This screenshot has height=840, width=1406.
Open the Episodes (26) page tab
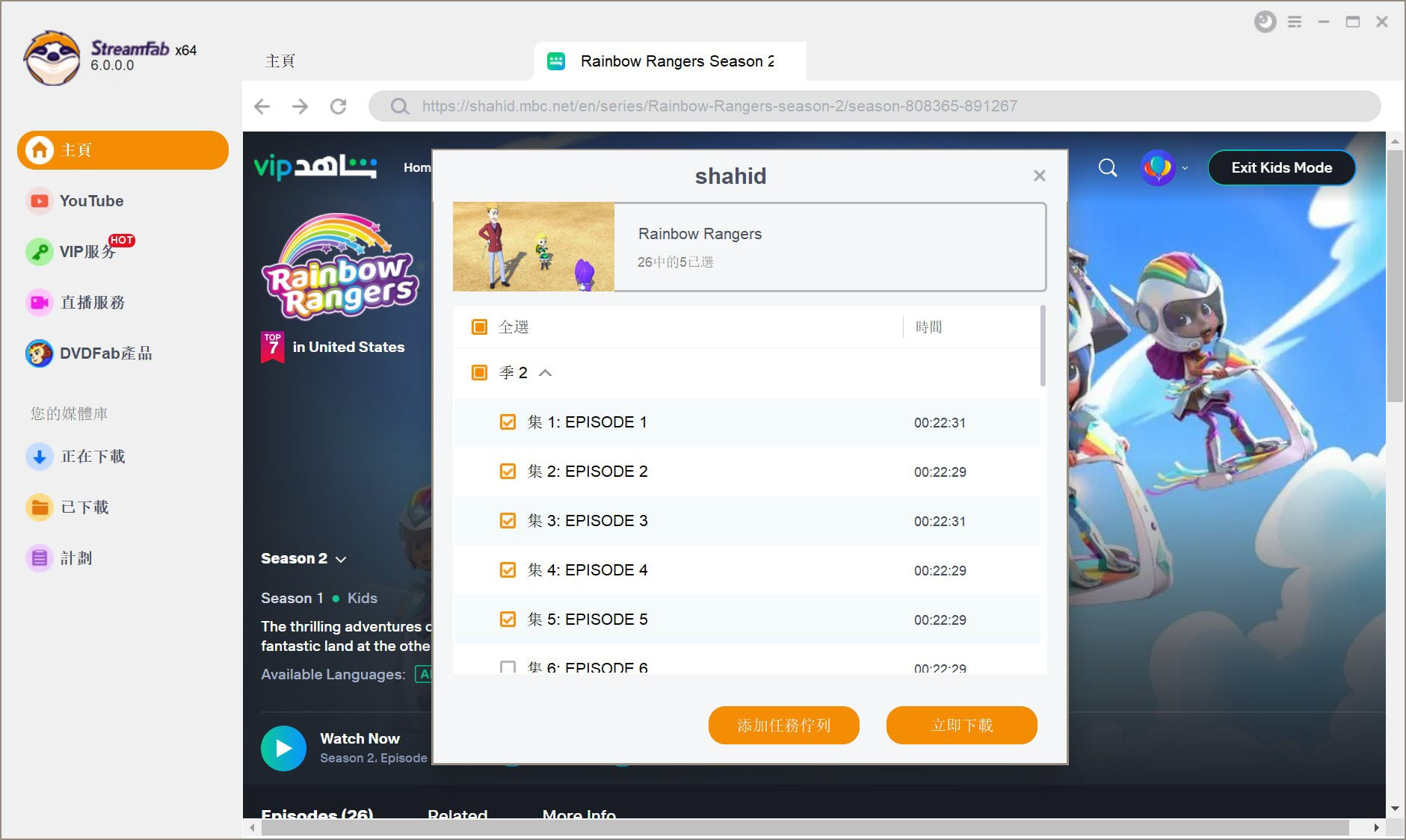pos(317,814)
